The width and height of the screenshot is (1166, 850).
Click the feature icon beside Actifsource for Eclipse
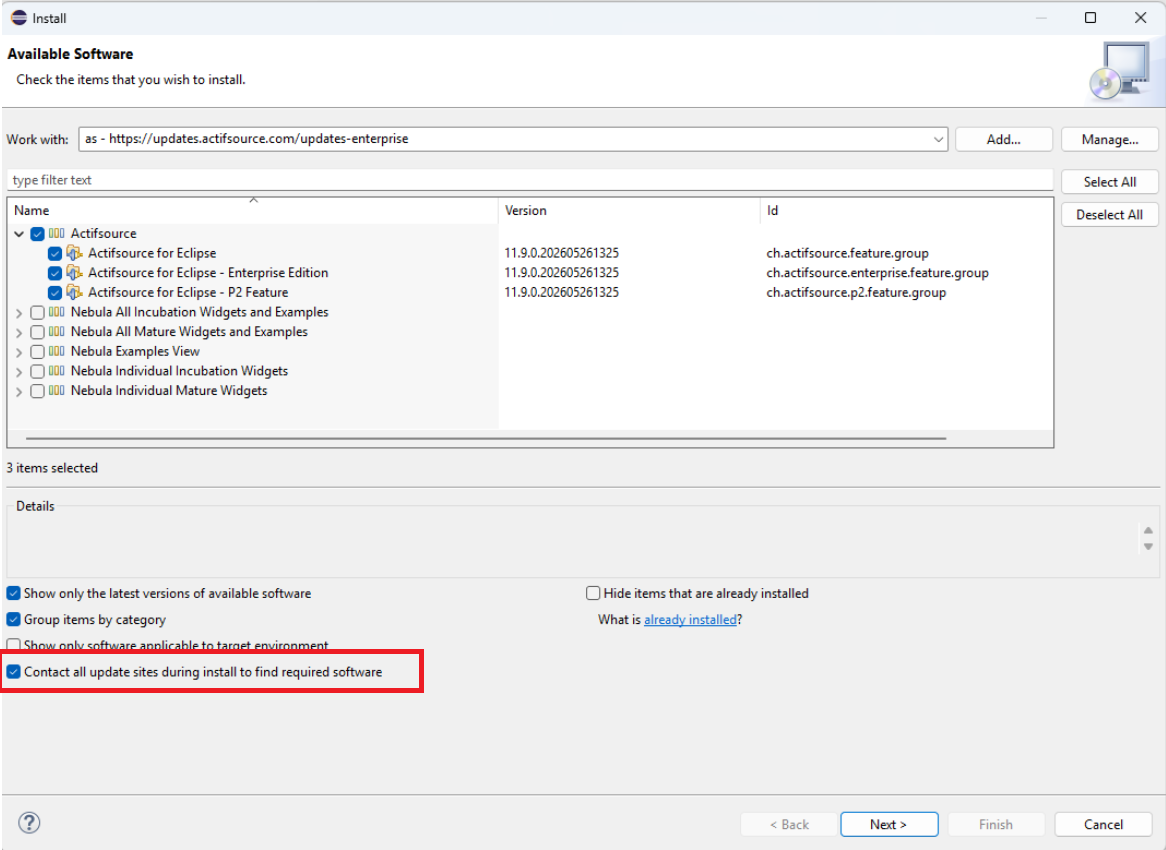pyautogui.click(x=74, y=253)
